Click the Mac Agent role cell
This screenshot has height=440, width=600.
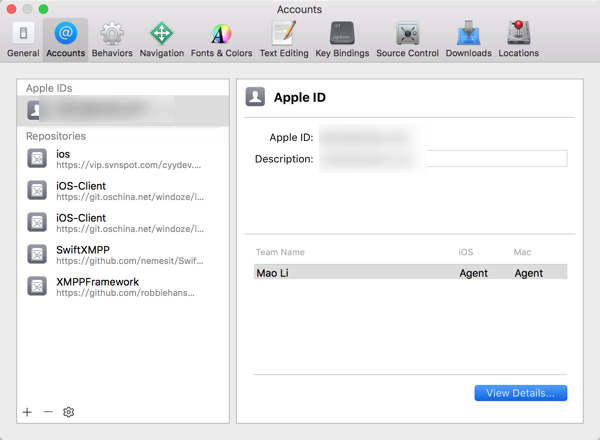pos(528,273)
